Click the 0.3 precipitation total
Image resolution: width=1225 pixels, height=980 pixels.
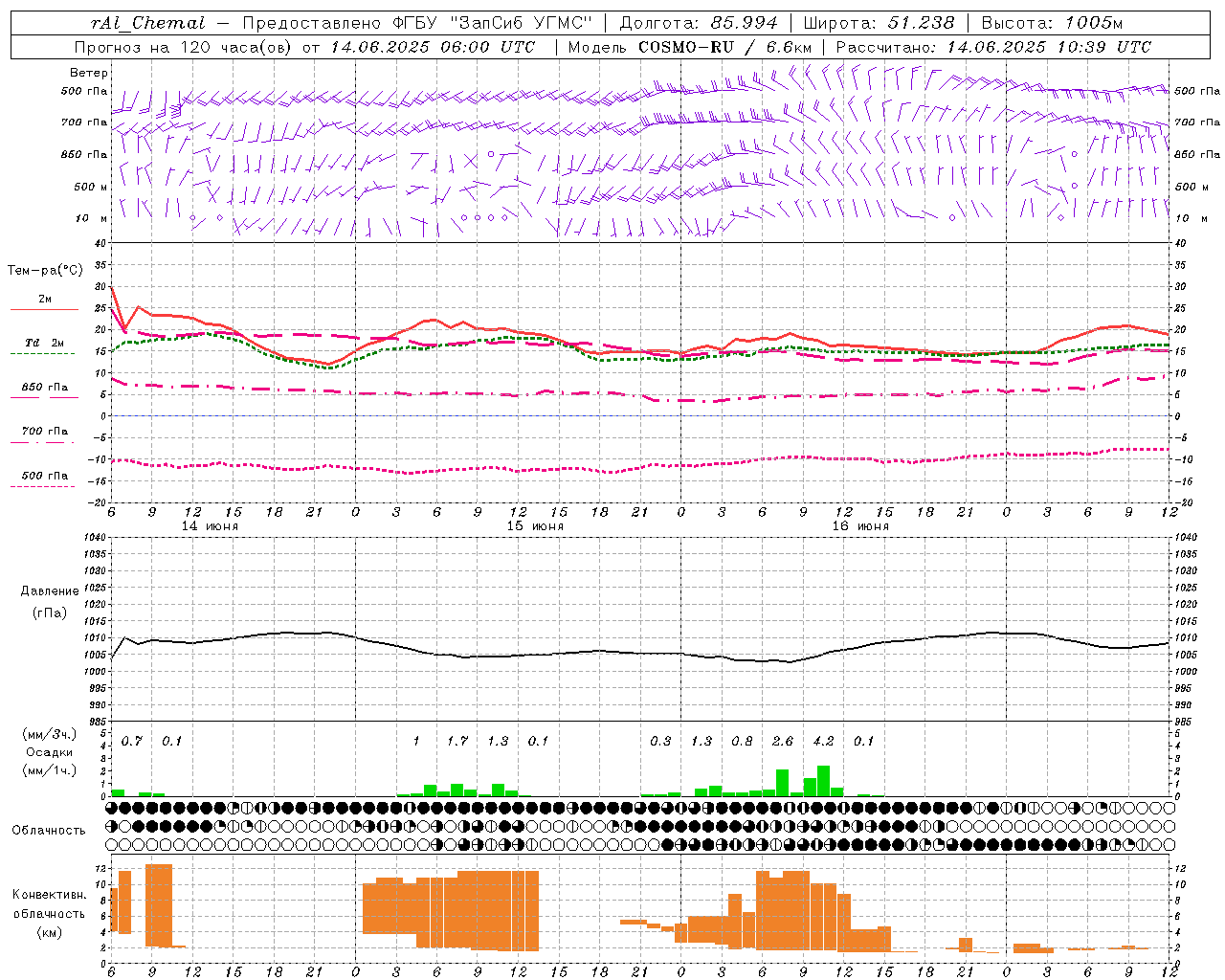click(660, 741)
